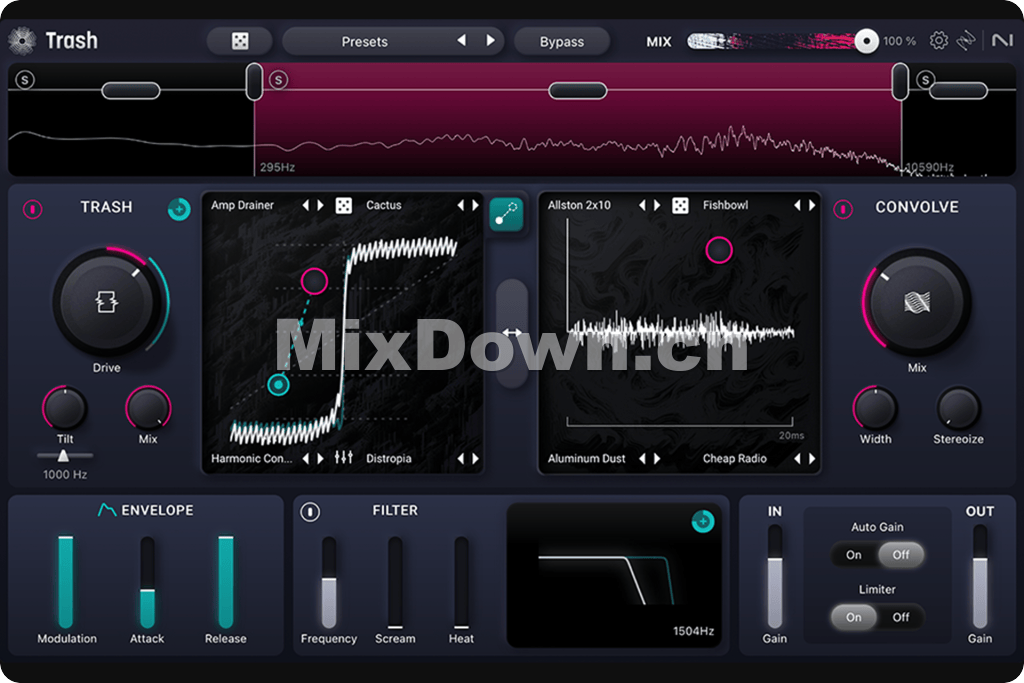Click the Heat slider
The height and width of the screenshot is (683, 1024).
point(461,581)
